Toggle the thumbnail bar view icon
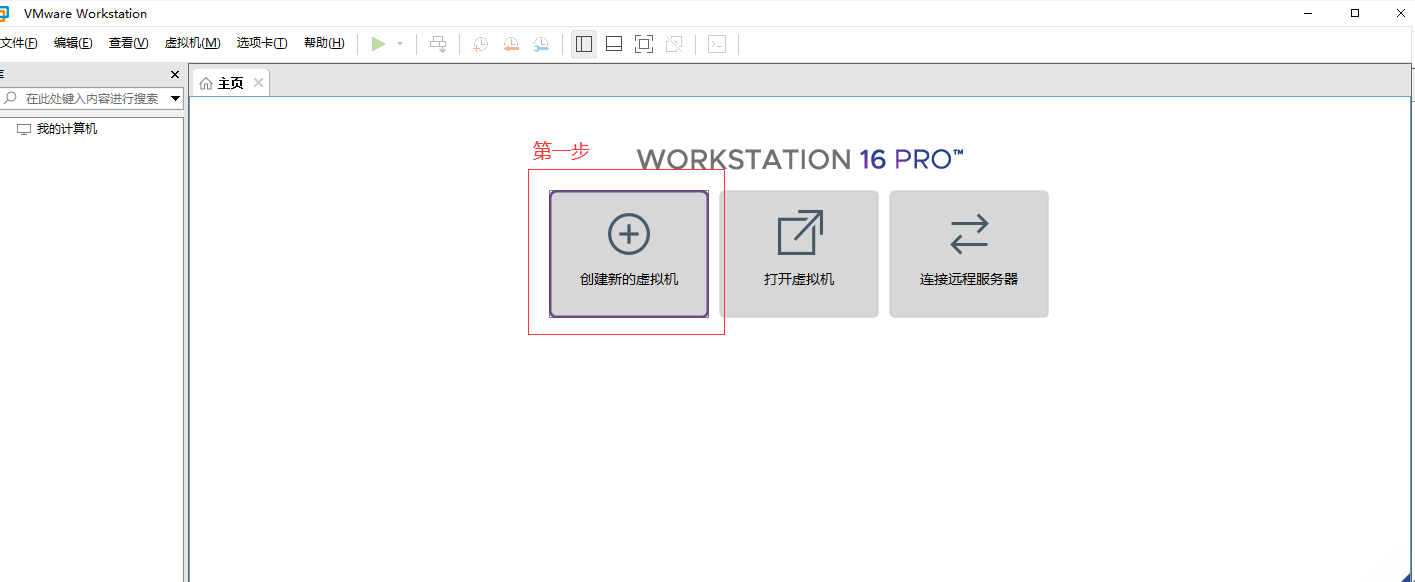This screenshot has height=582, width=1415. coord(614,44)
